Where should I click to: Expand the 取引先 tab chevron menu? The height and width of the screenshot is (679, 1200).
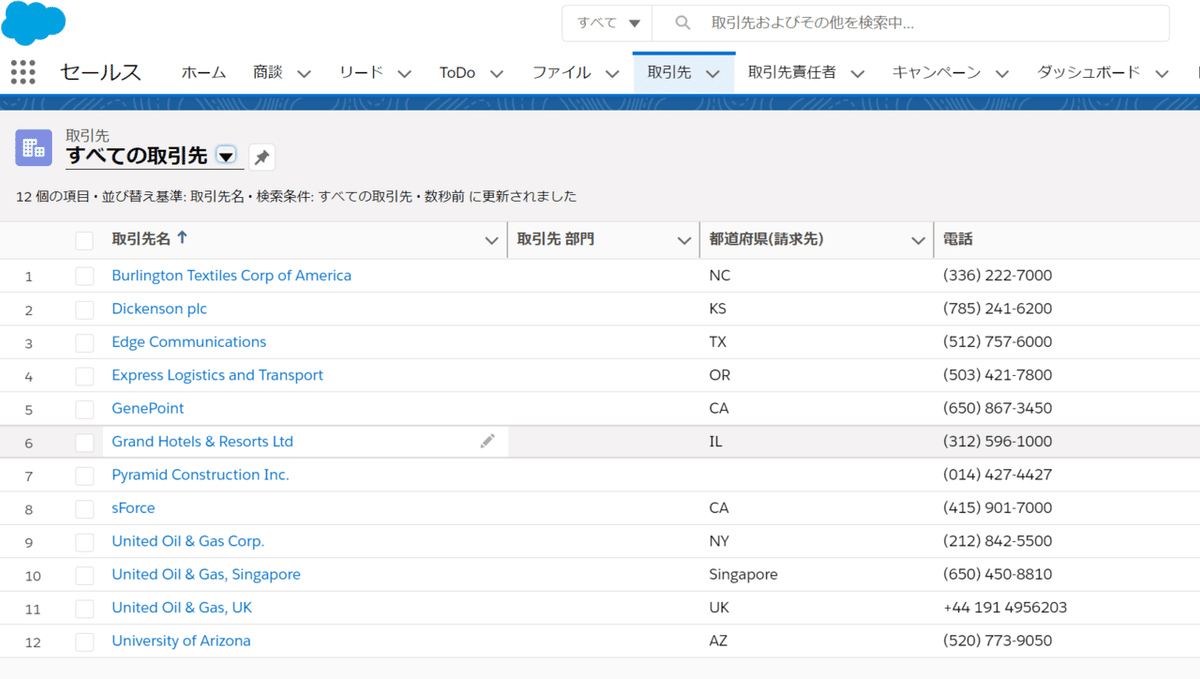(x=713, y=73)
